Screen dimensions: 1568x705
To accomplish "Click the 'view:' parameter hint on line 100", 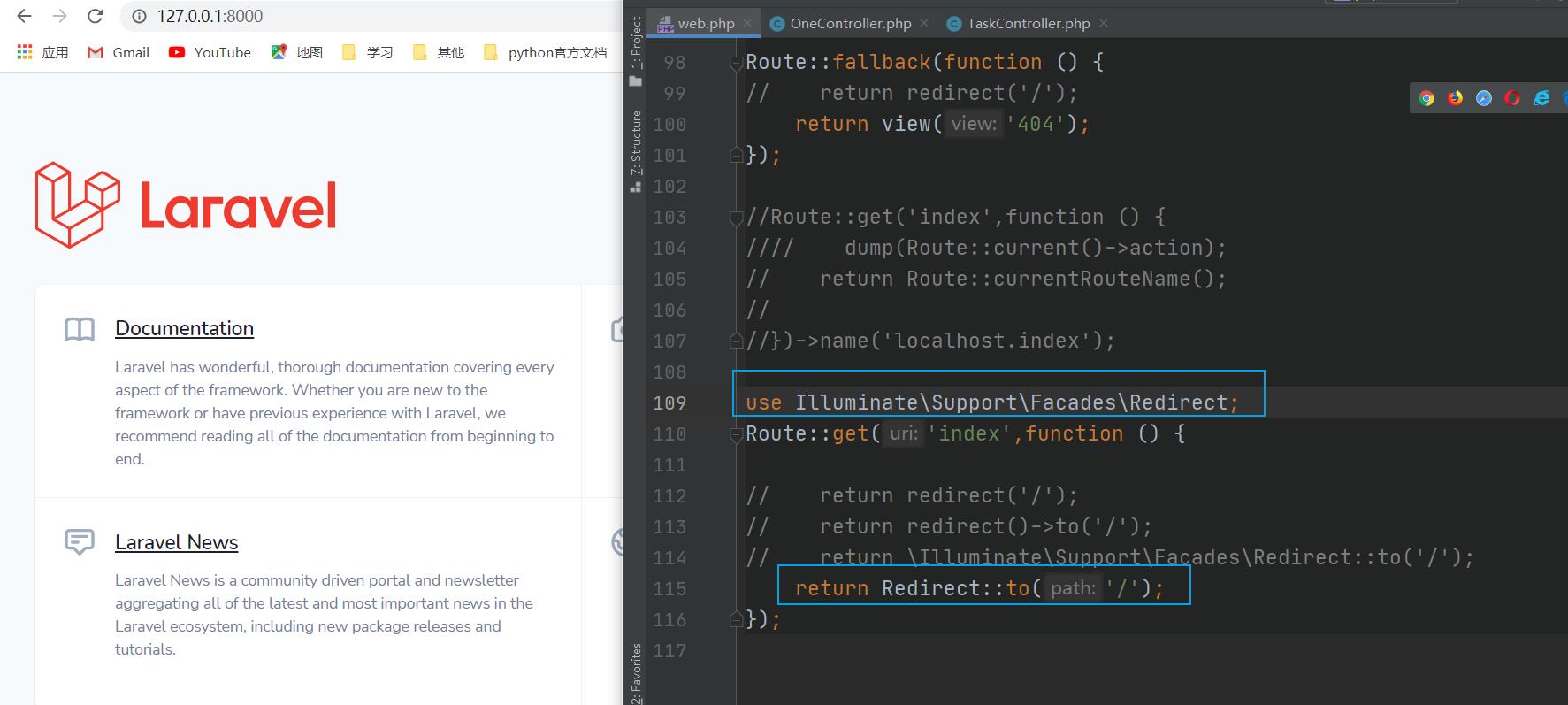I will pyautogui.click(x=974, y=124).
